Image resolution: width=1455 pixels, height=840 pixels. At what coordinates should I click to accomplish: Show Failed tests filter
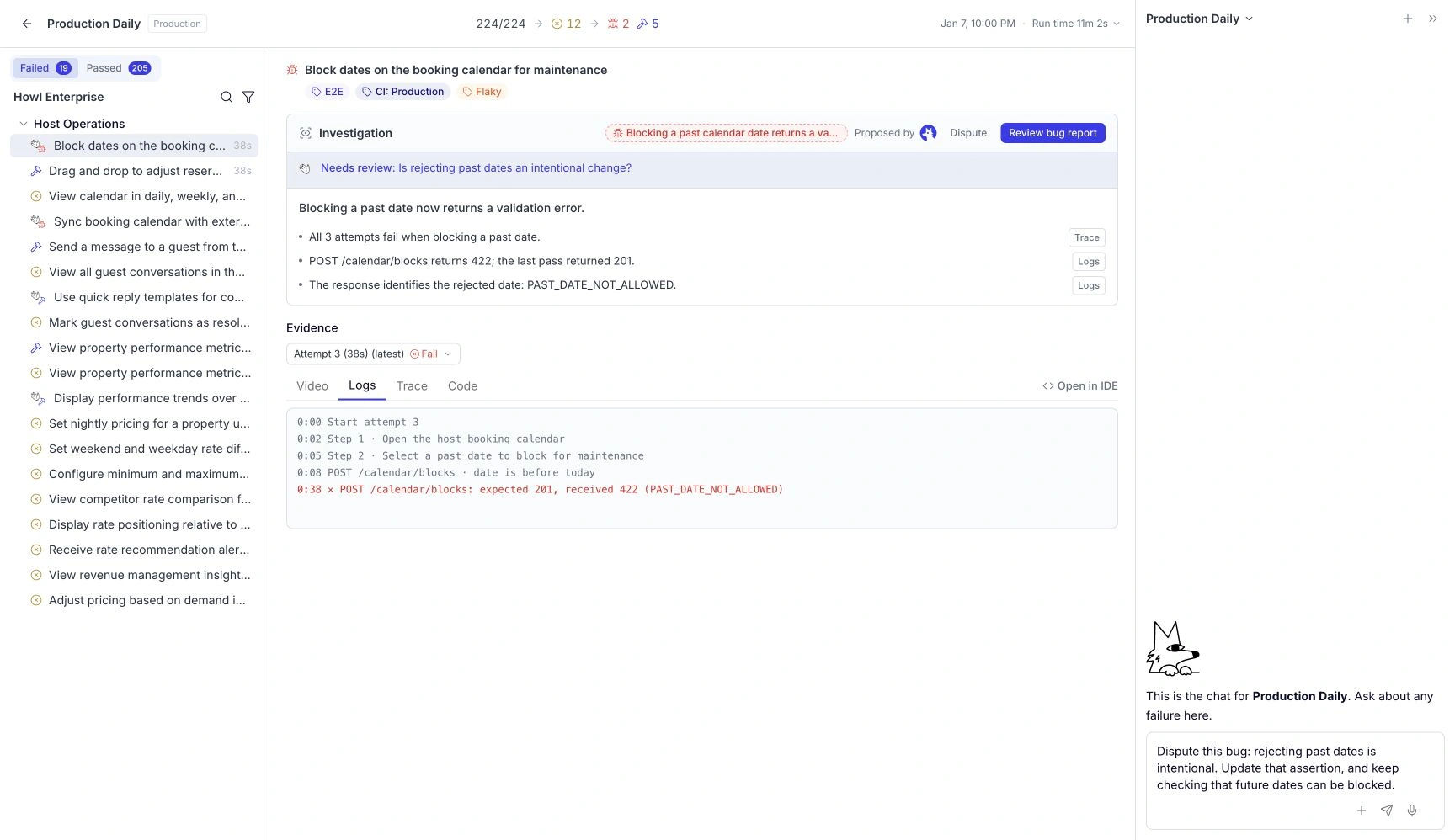point(45,68)
